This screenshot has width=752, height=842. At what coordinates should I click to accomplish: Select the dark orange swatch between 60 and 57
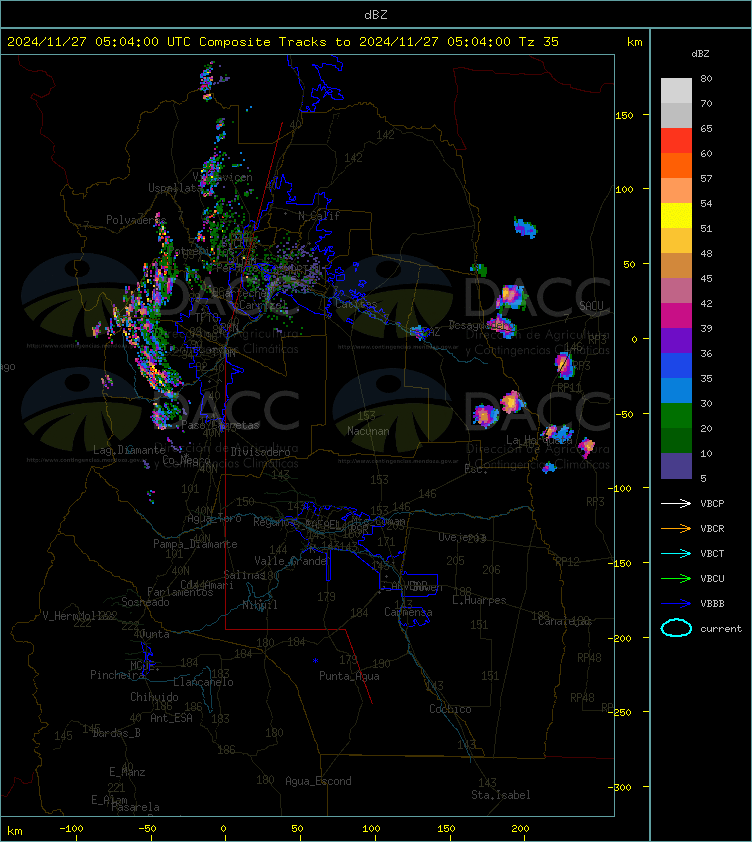(x=676, y=165)
